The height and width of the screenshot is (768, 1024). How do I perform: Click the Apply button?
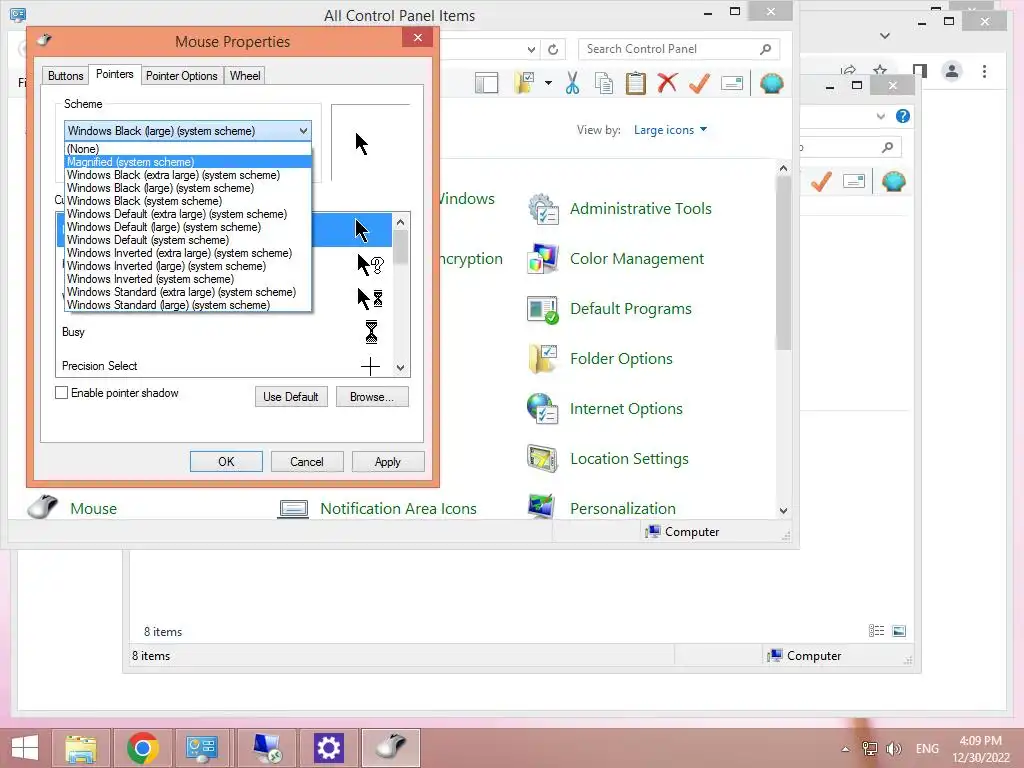click(388, 462)
